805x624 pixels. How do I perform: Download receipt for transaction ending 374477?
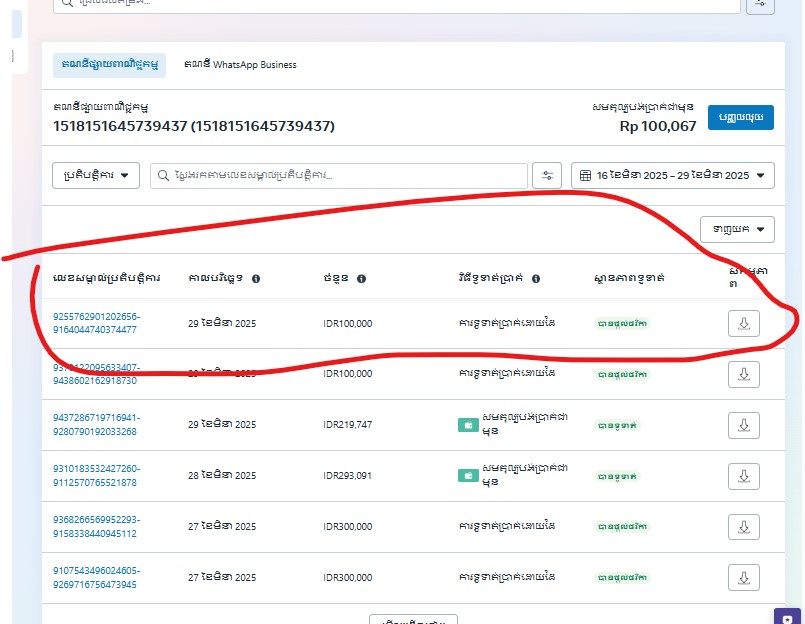743,324
